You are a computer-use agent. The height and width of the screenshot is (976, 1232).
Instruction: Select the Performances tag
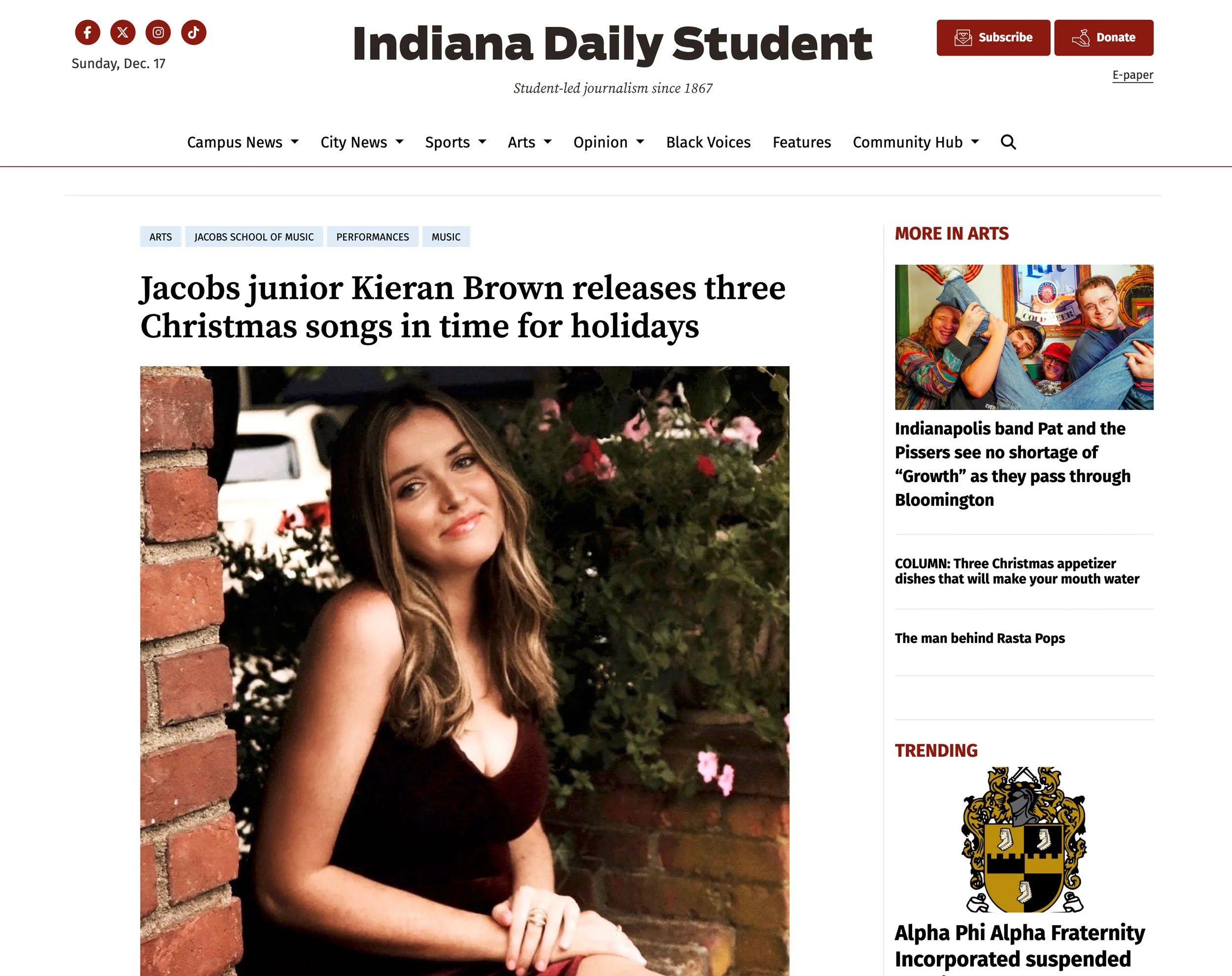click(x=373, y=237)
